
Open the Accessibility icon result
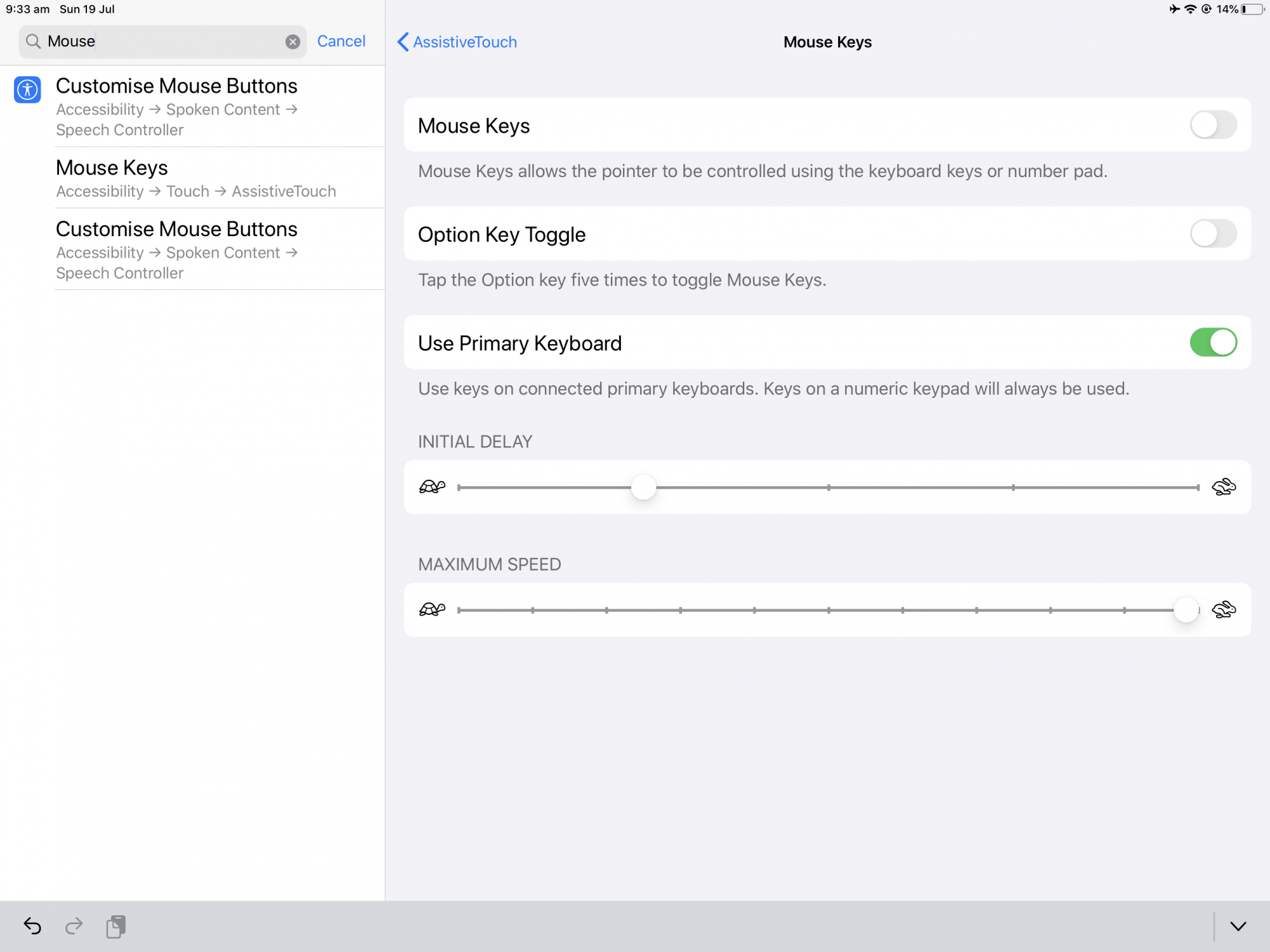tap(27, 89)
